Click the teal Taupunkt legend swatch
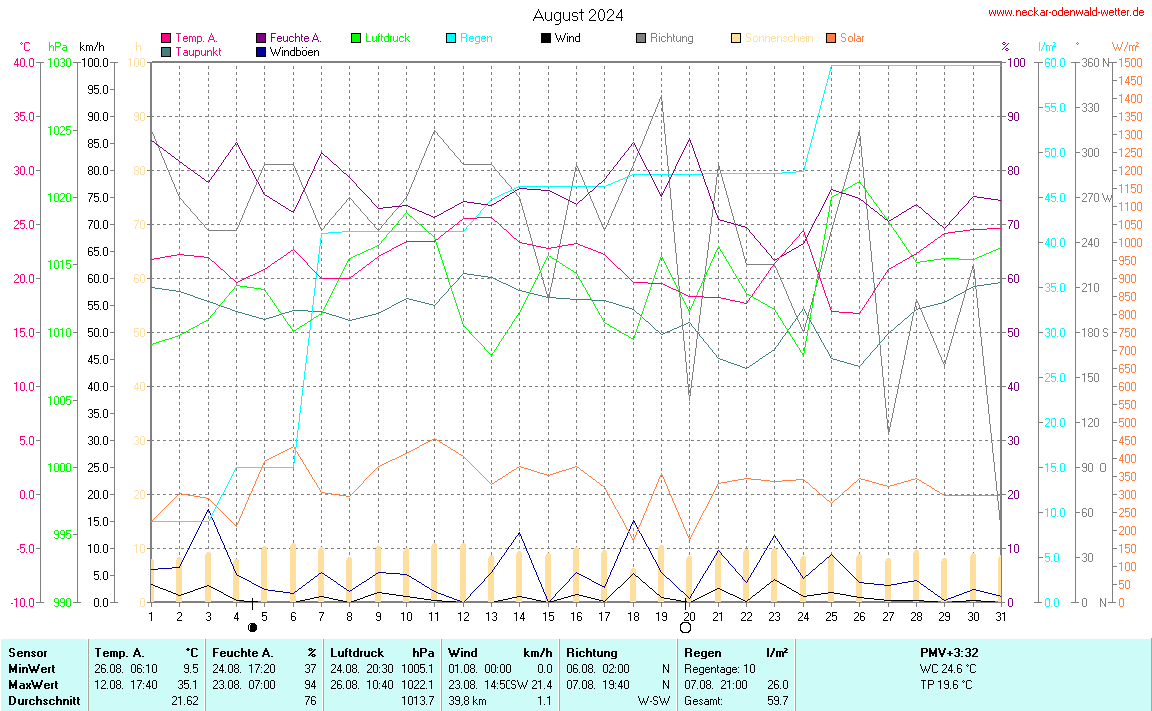 tap(166, 51)
